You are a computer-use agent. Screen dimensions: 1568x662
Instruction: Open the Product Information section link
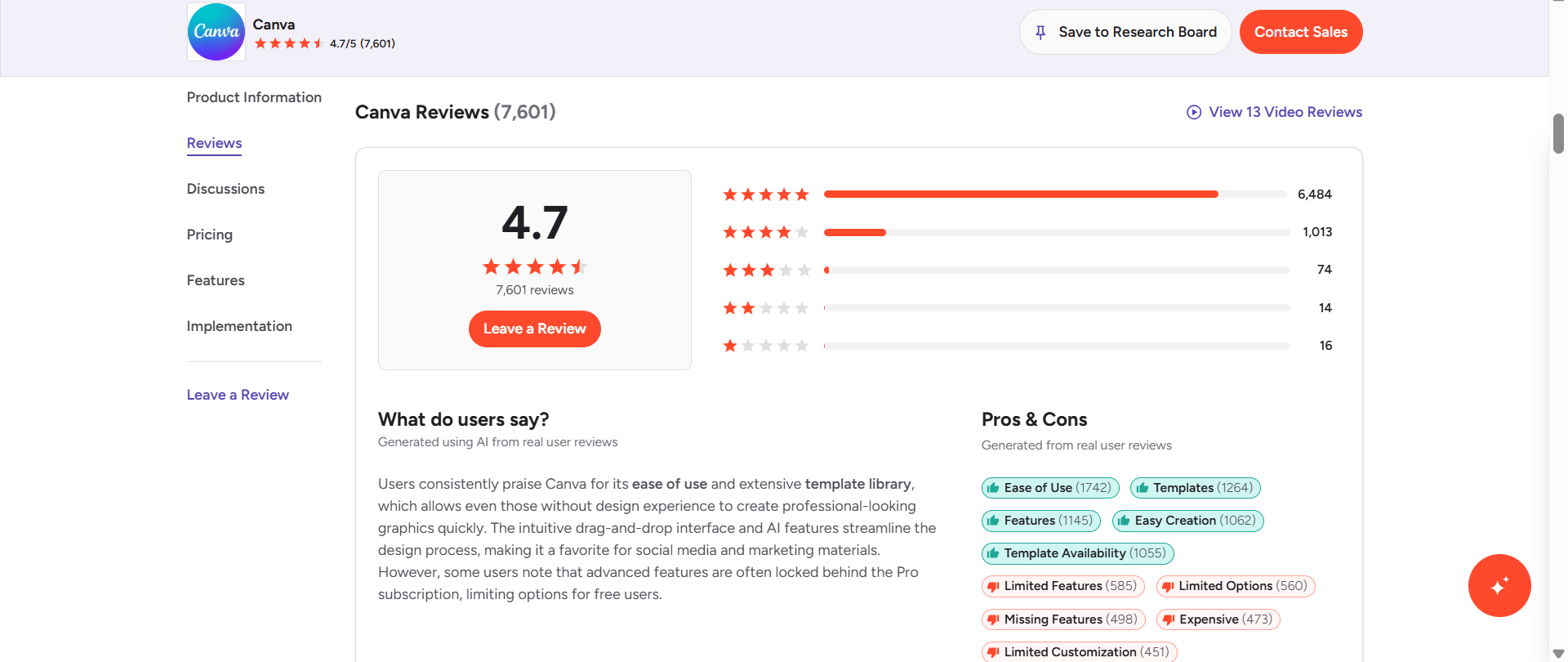[254, 97]
